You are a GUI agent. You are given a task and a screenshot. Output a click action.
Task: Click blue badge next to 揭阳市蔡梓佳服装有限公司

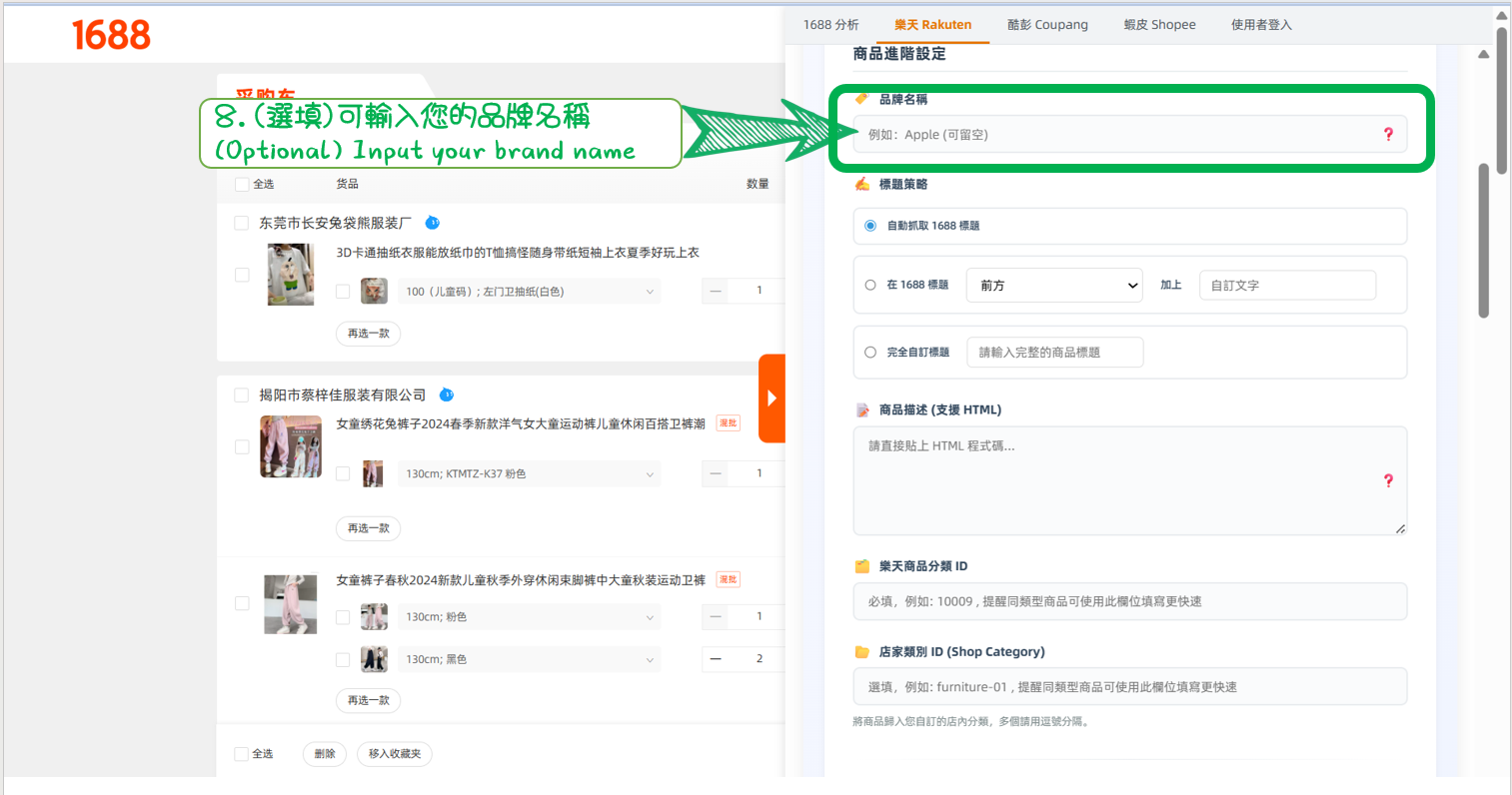click(447, 395)
